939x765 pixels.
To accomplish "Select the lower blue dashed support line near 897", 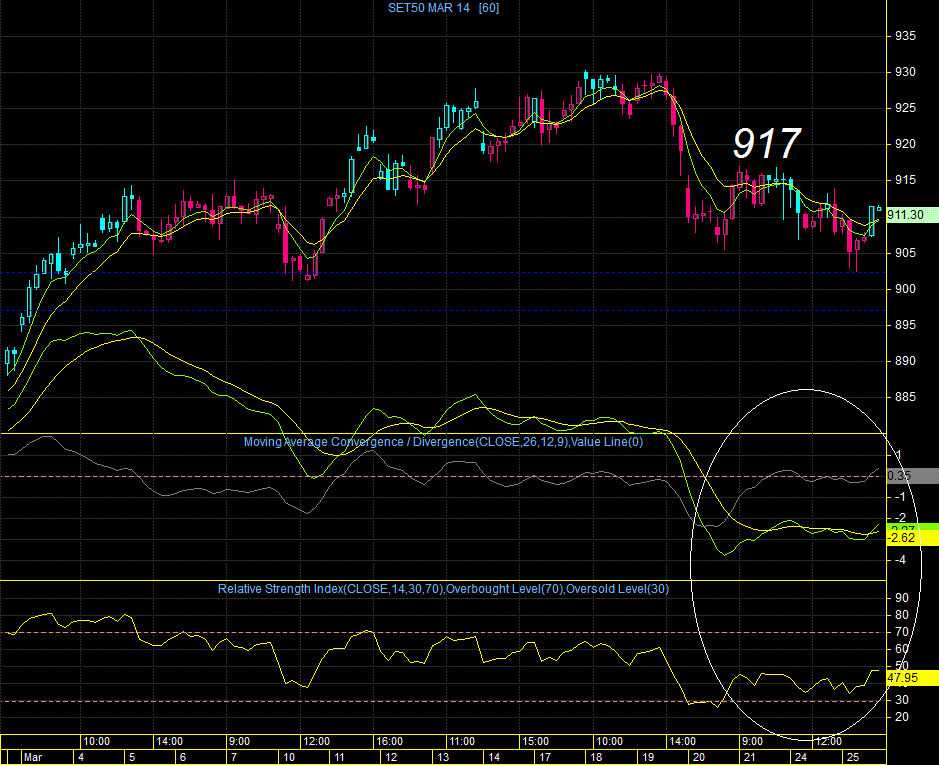I will click(x=443, y=310).
